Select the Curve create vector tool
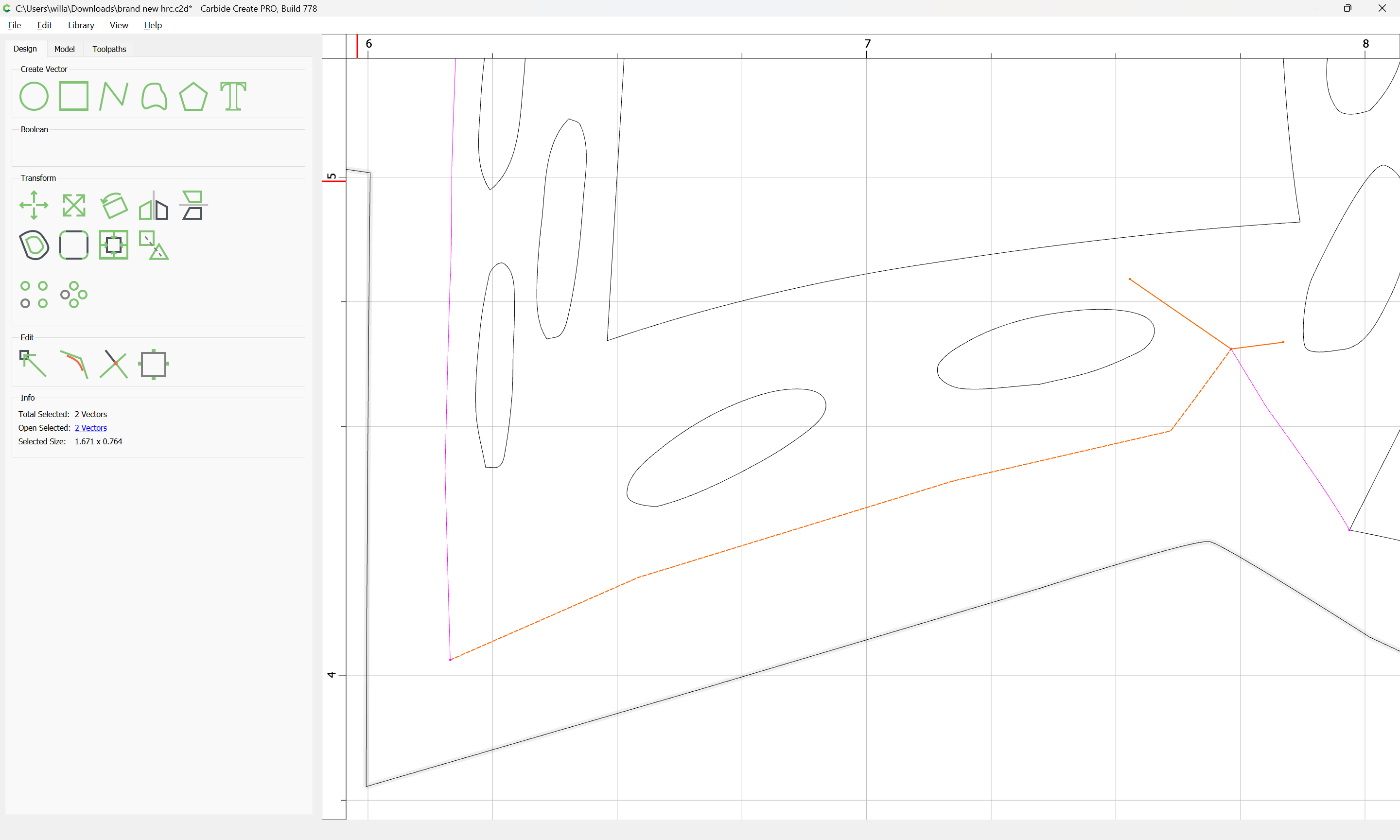The height and width of the screenshot is (840, 1400). [x=154, y=96]
